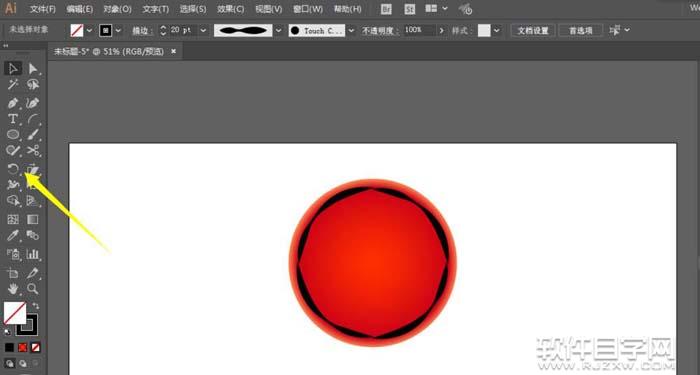Click the 首选项 button
The image size is (700, 375).
point(581,30)
